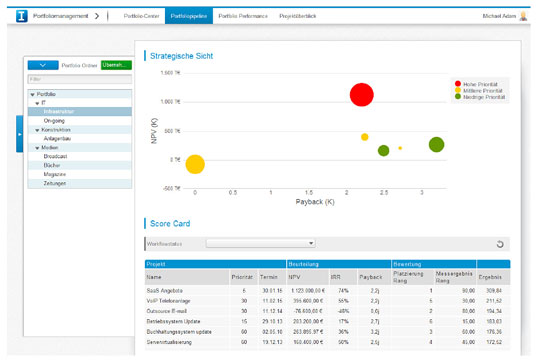
Task: Click the Strategische Sicht heading
Action: pos(182,56)
